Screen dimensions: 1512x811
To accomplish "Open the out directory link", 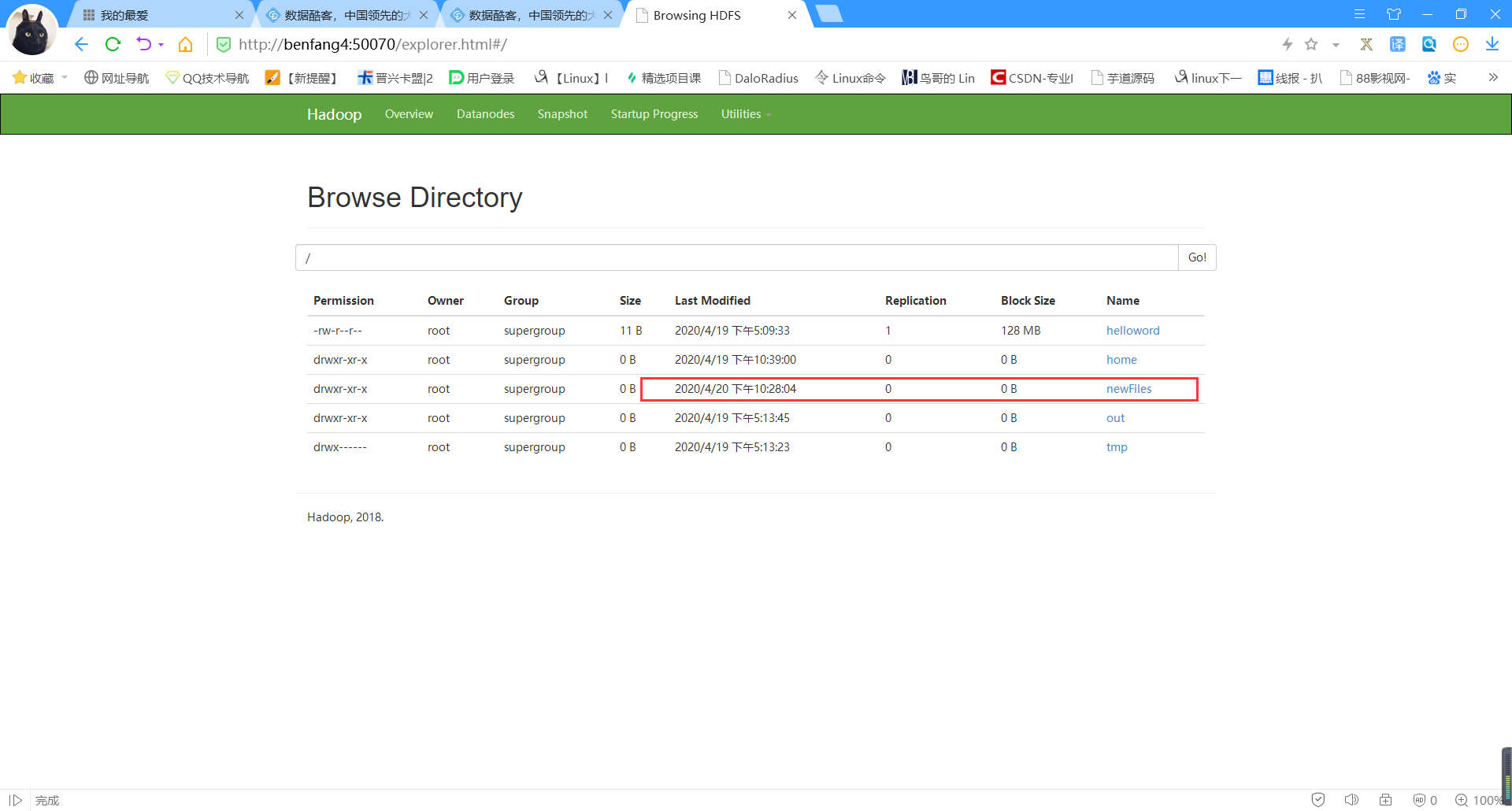I will click(1115, 418).
